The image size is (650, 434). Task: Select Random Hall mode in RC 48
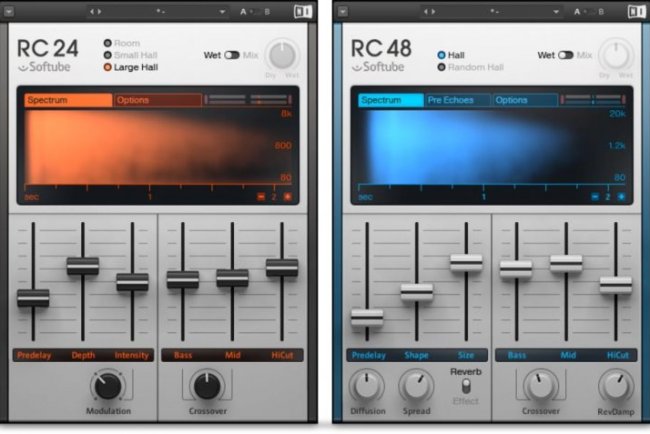471,67
